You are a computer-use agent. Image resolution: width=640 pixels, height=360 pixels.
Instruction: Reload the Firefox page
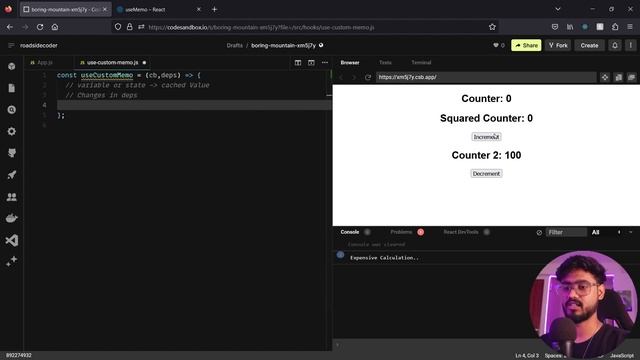[40, 27]
